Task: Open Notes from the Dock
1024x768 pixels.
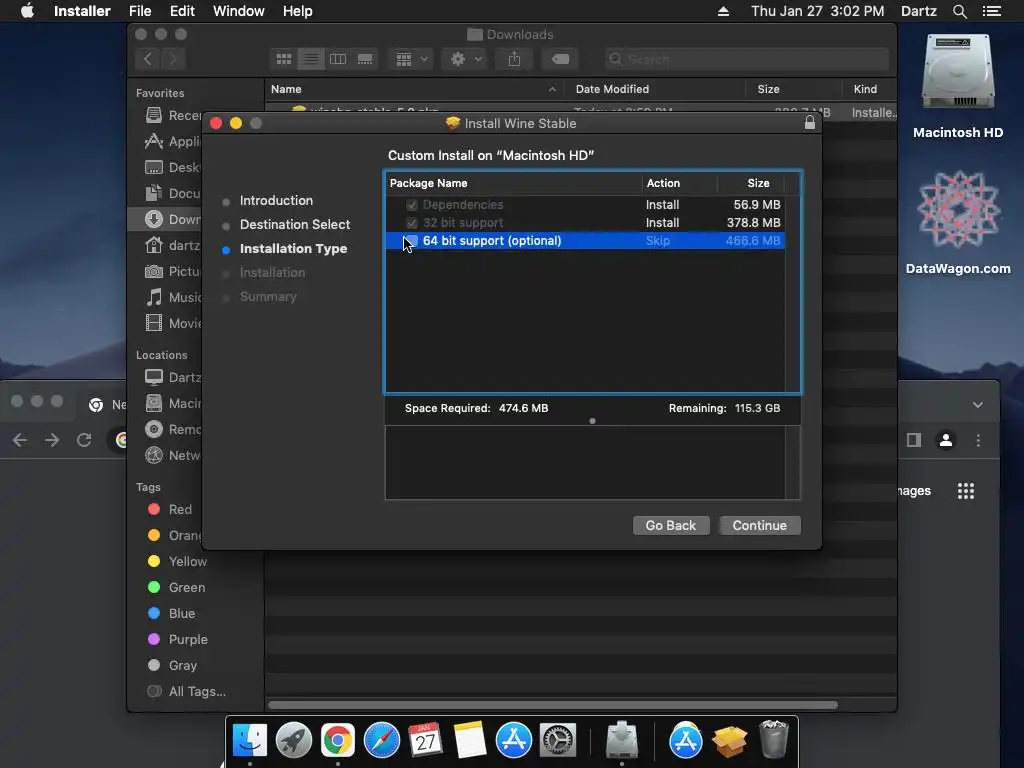Action: tap(470, 741)
